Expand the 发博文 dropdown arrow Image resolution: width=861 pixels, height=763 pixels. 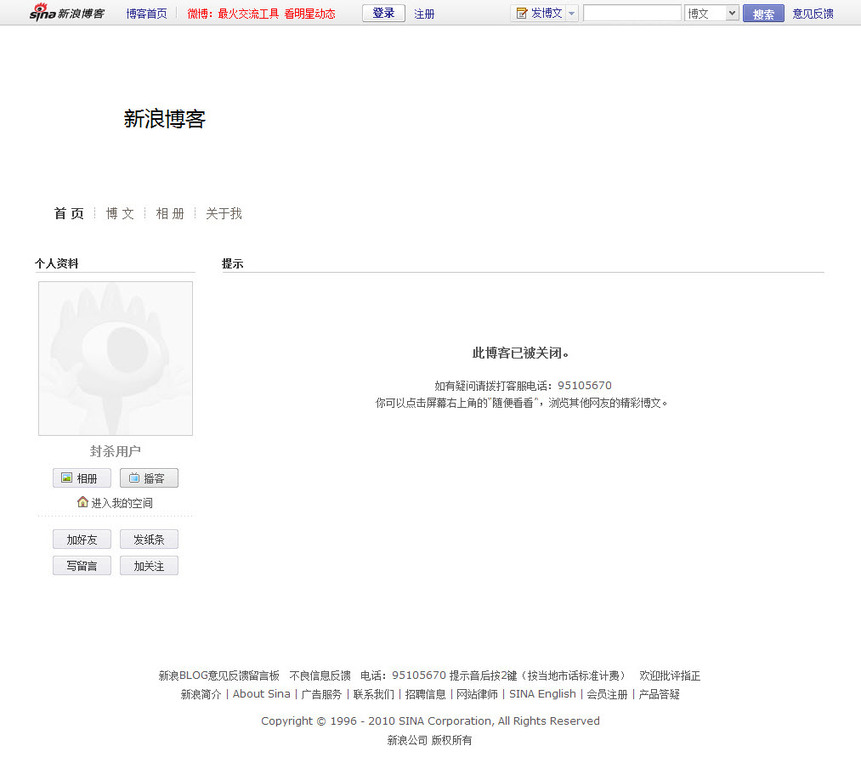pyautogui.click(x=572, y=13)
